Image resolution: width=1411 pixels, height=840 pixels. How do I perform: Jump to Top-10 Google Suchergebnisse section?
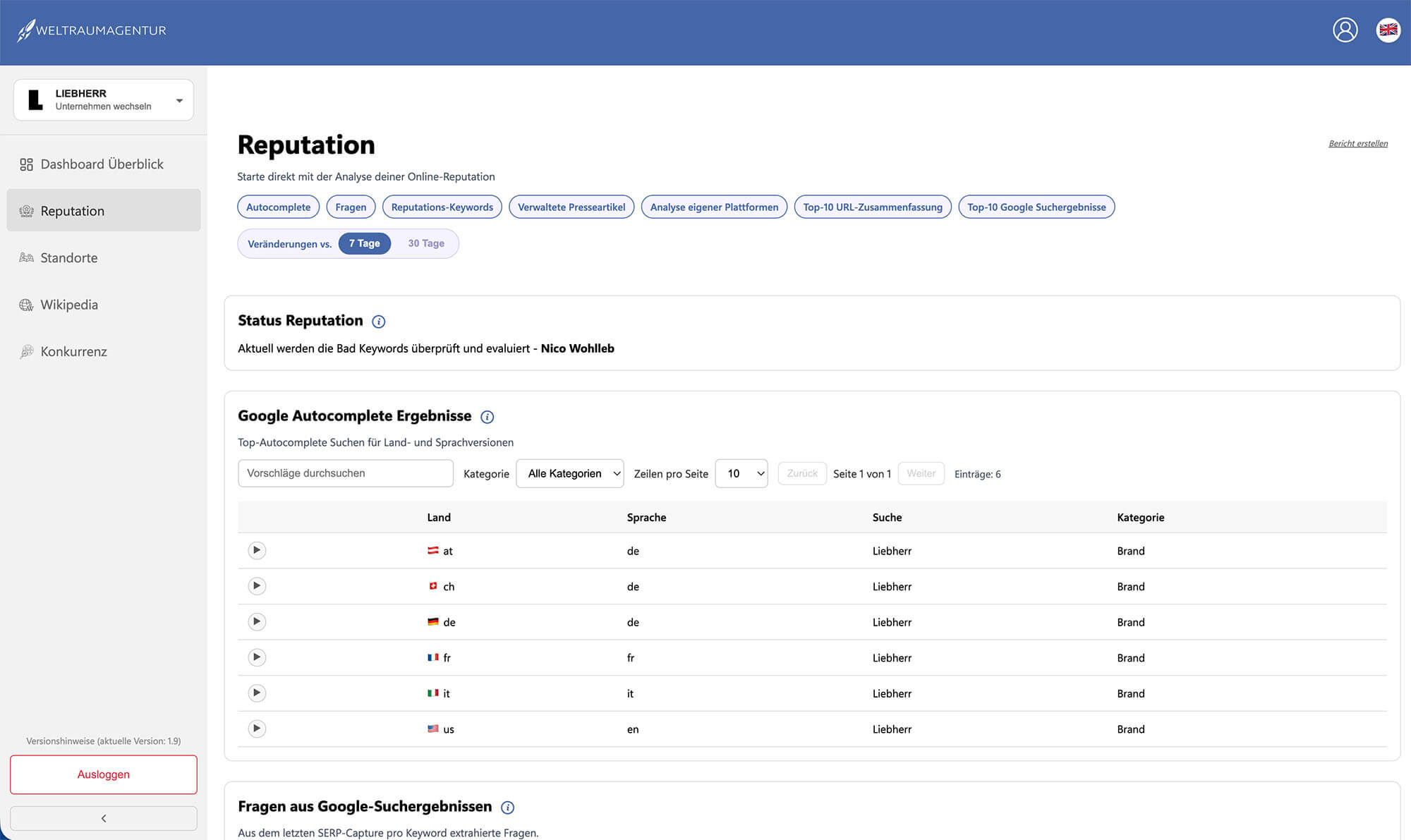tap(1036, 207)
